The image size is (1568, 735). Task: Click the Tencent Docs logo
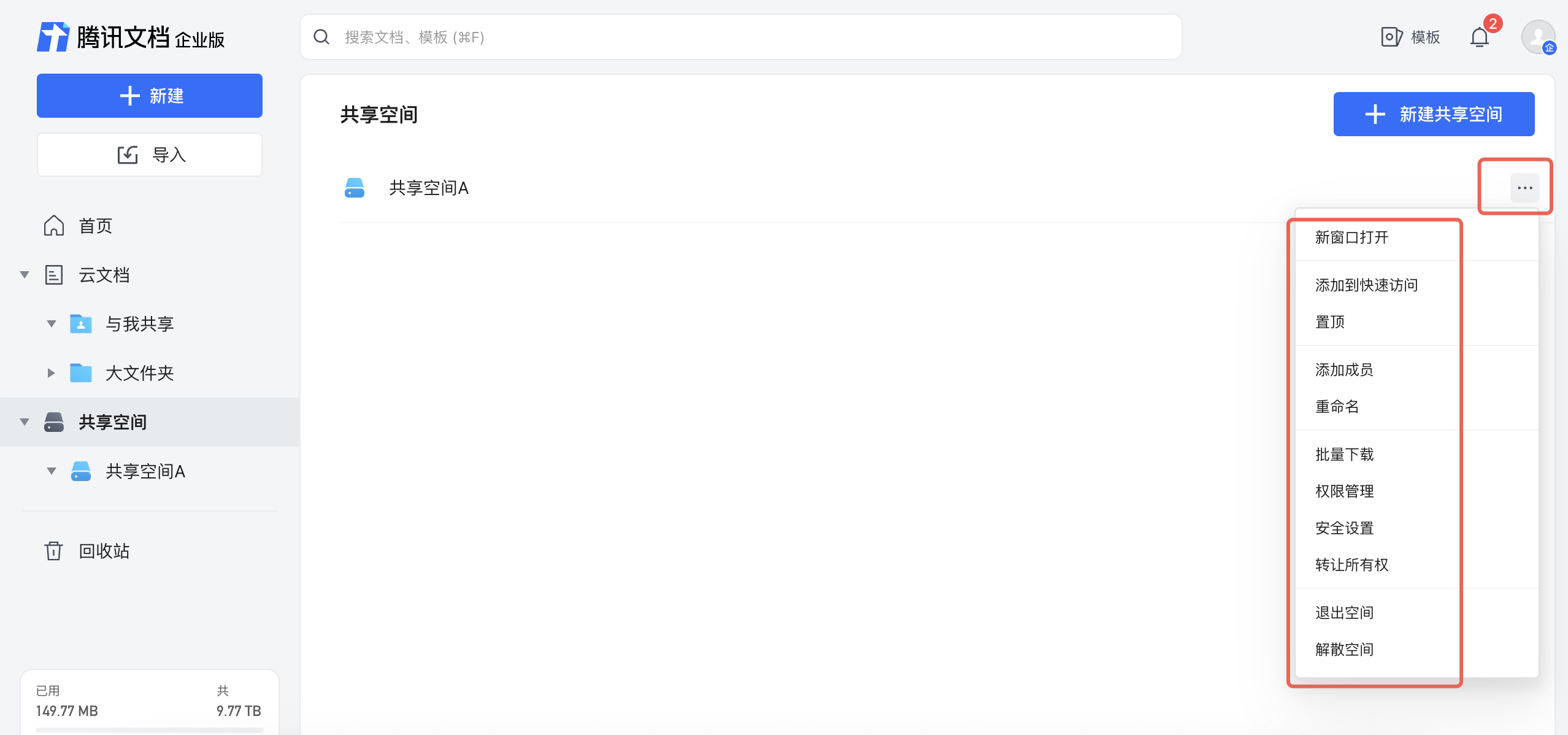53,37
